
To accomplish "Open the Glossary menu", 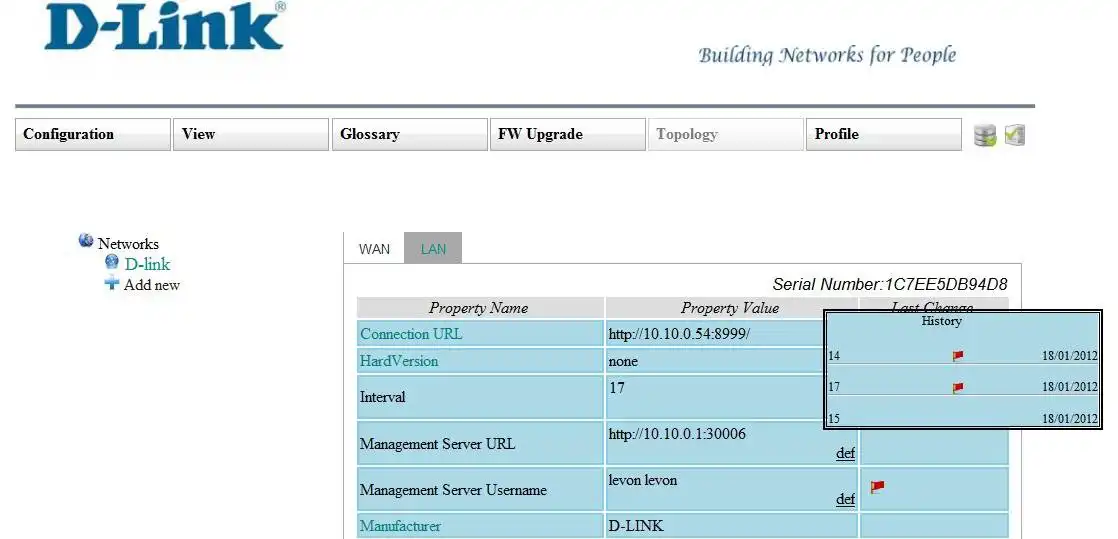I will 409,134.
